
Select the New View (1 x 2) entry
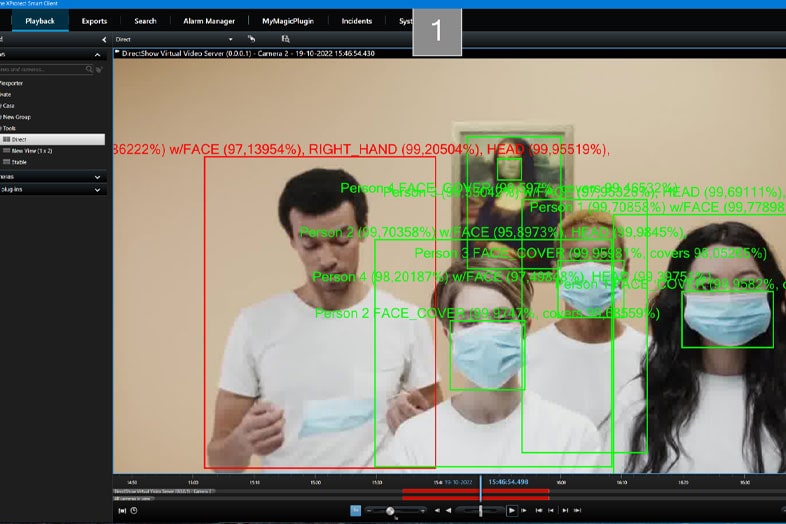[32, 150]
